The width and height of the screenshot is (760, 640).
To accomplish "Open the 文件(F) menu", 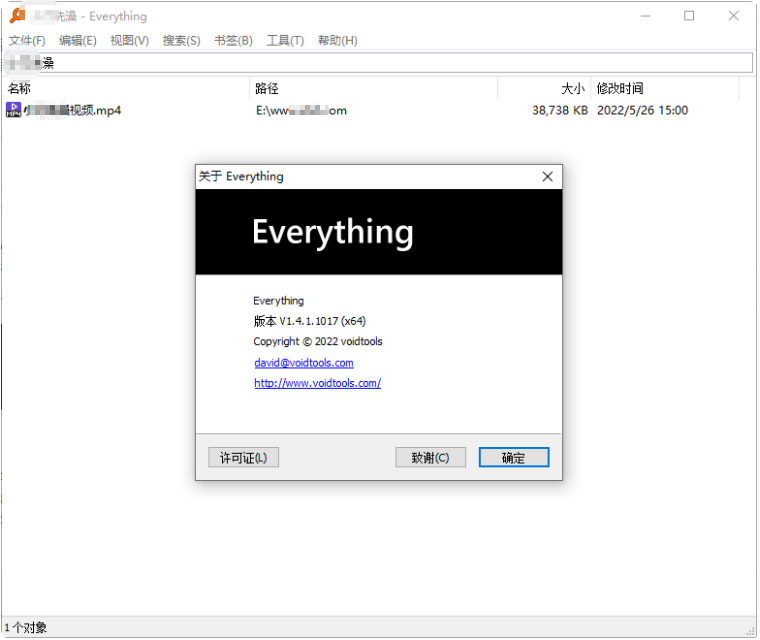I will click(x=27, y=41).
